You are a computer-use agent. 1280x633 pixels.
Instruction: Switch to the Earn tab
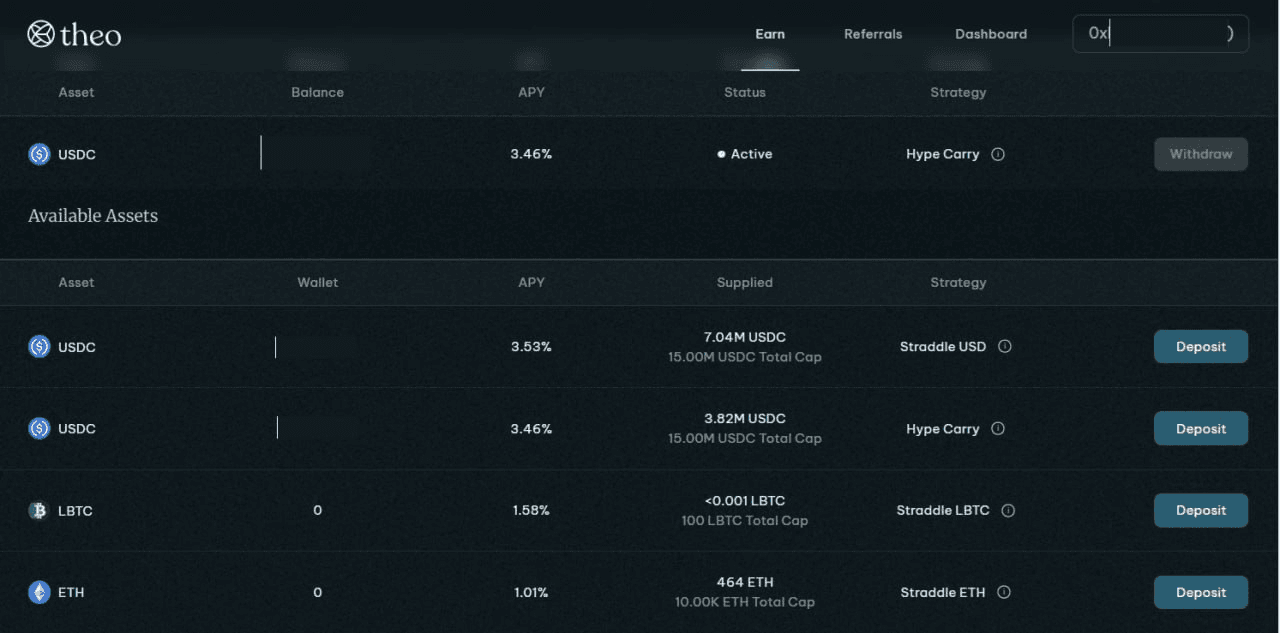(770, 34)
